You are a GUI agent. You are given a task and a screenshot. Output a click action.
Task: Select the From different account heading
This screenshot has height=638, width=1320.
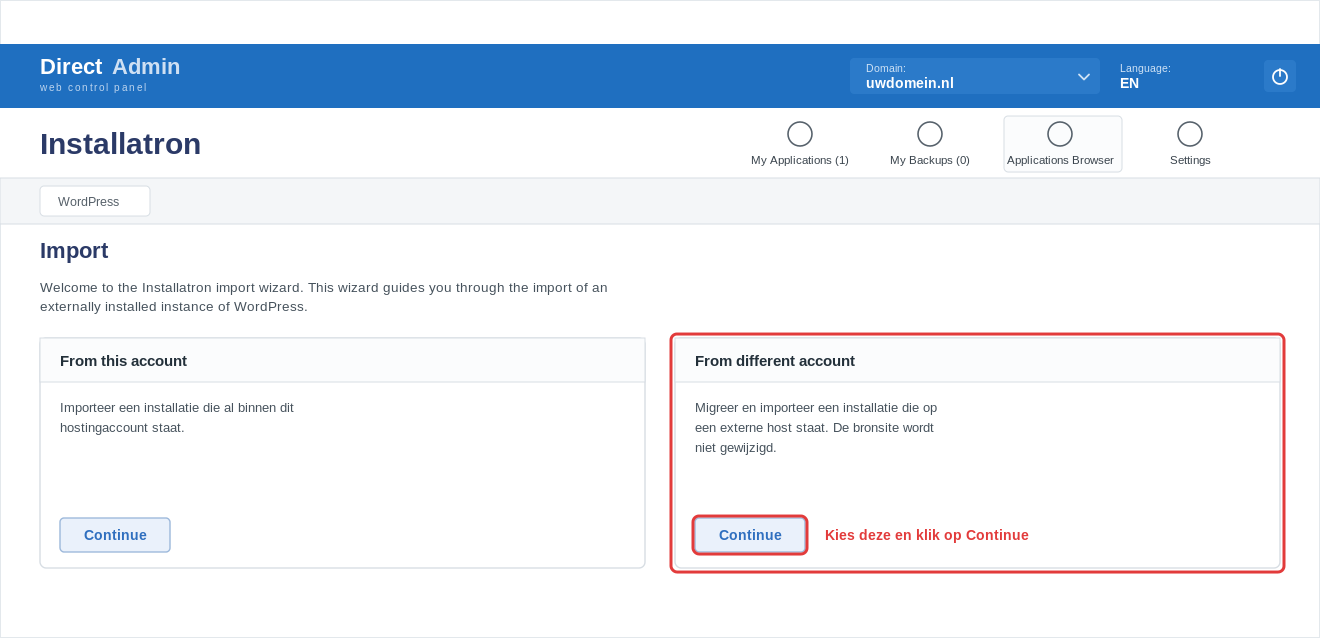click(775, 361)
